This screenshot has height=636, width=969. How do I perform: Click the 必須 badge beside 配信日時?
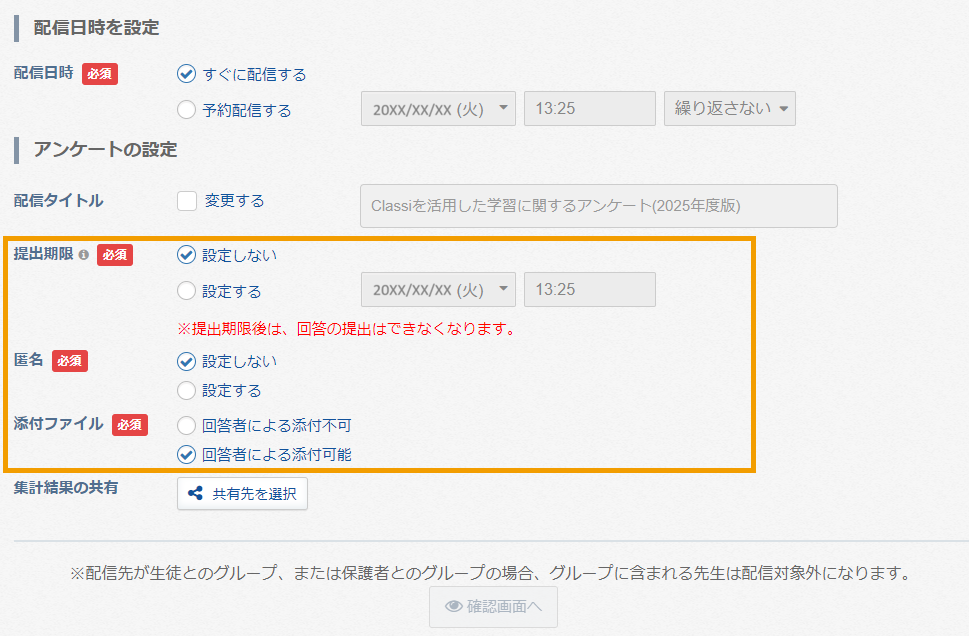[99, 74]
